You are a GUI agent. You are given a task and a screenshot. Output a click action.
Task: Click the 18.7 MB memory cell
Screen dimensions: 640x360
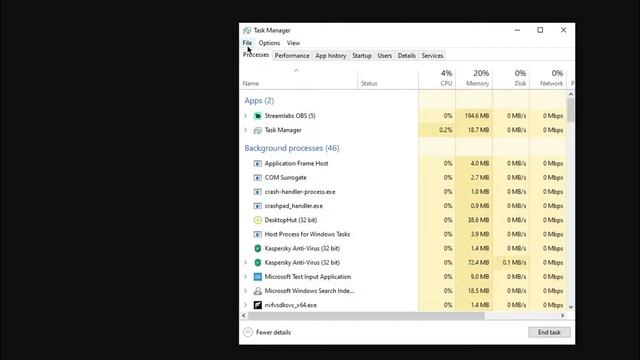[x=474, y=130]
